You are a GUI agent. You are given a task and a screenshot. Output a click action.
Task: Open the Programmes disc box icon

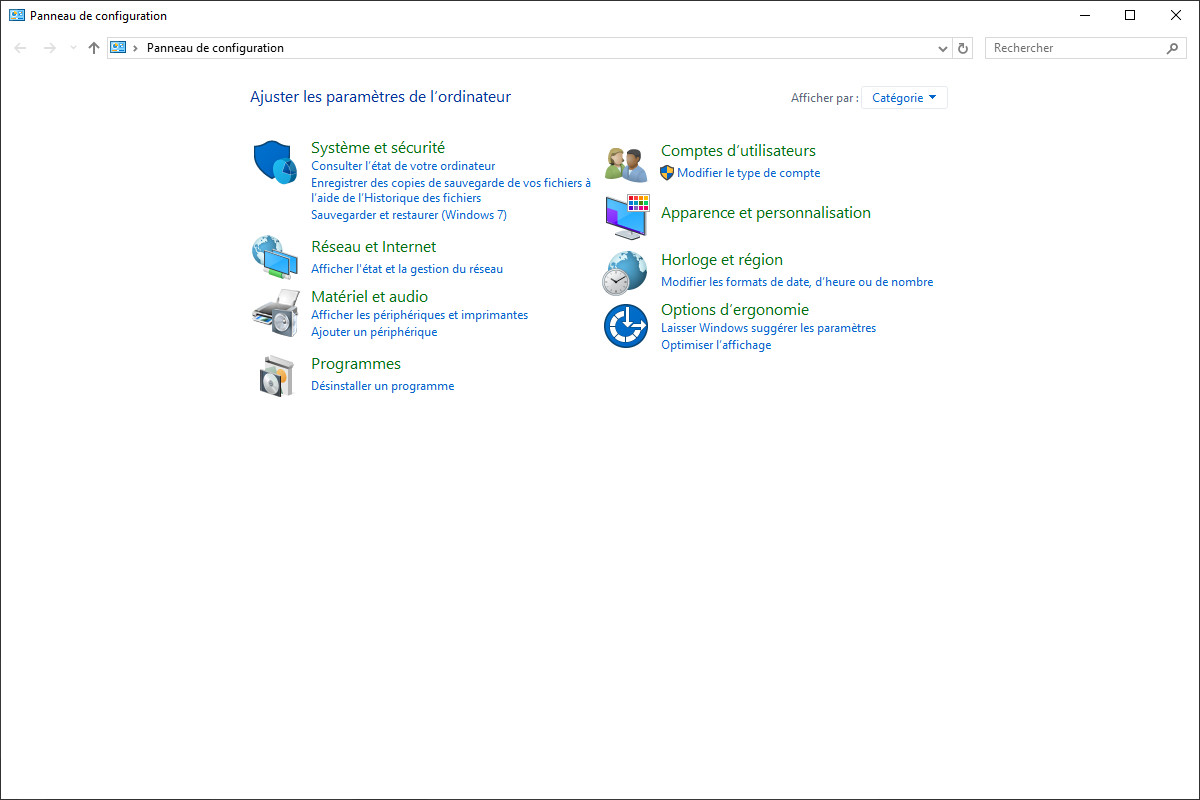coord(276,376)
